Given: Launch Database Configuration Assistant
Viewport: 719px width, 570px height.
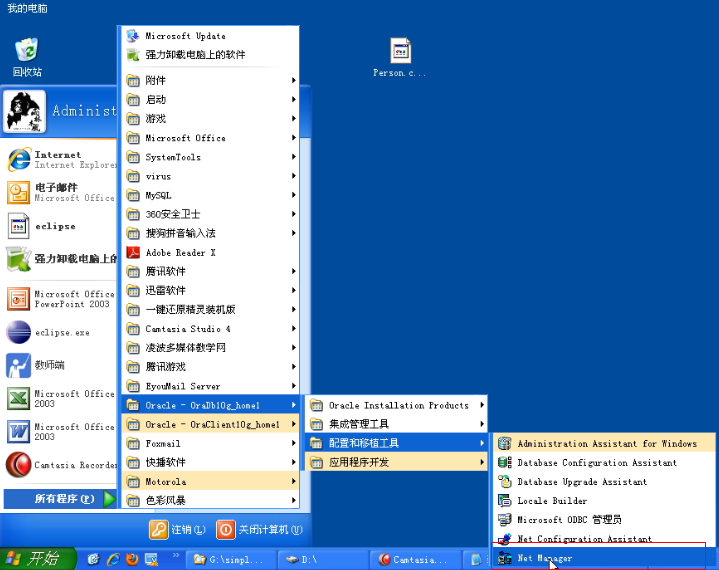Looking at the screenshot, I should pos(603,463).
